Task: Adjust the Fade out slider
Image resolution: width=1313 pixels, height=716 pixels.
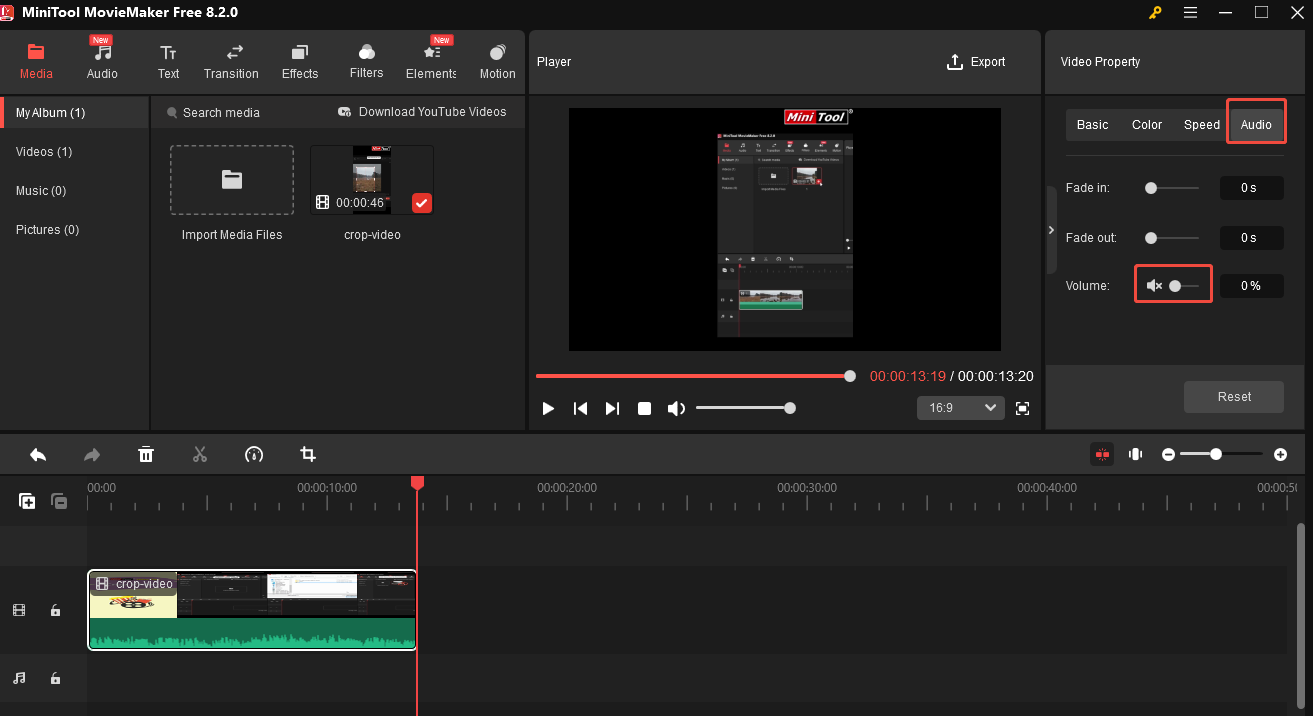Action: point(1172,238)
